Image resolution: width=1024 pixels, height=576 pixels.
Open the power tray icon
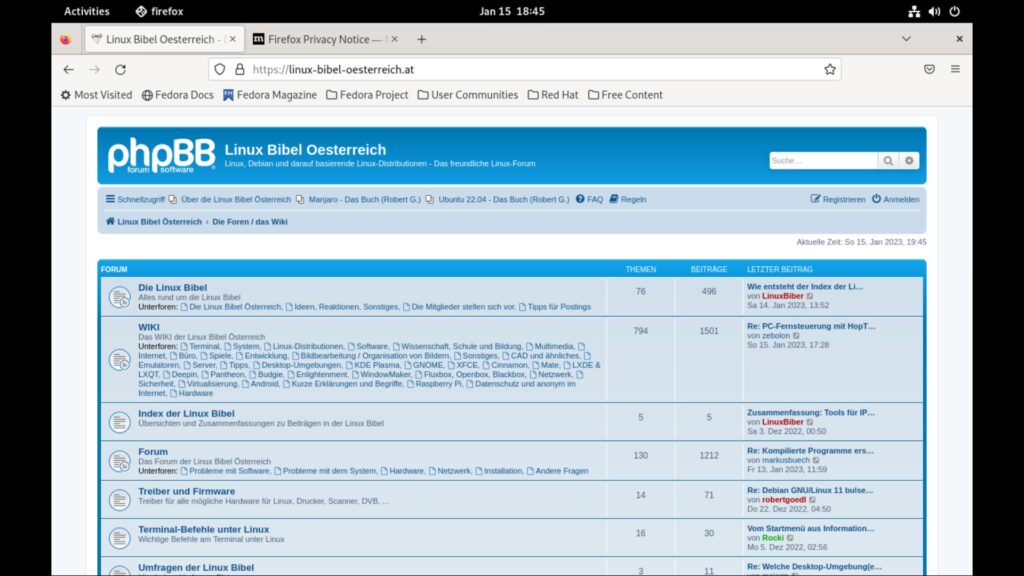point(955,11)
